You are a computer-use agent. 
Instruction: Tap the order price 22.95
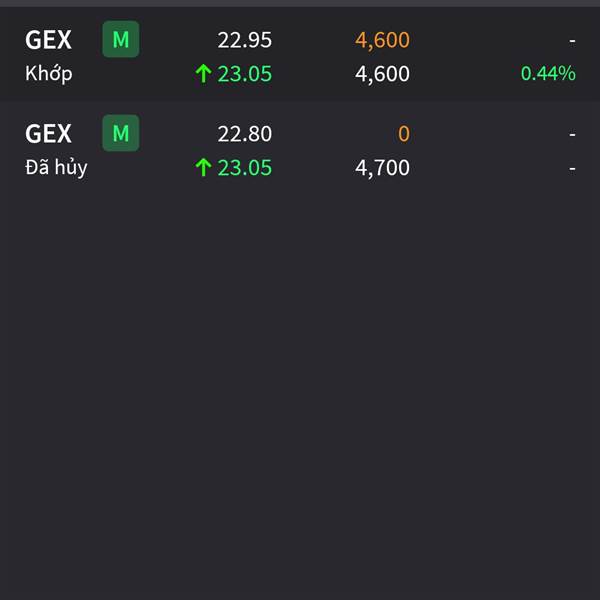245,40
